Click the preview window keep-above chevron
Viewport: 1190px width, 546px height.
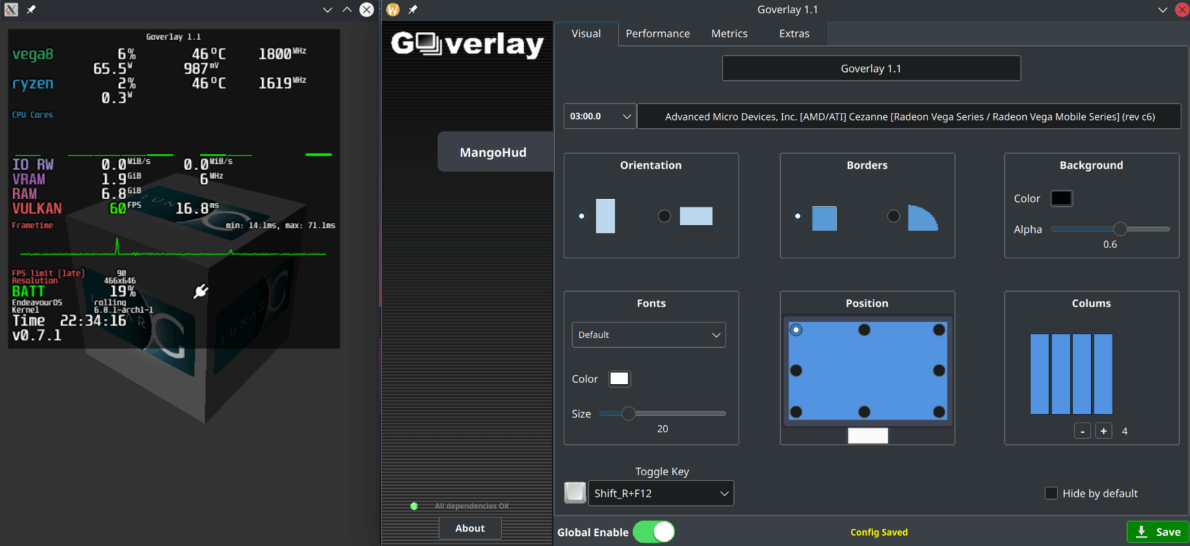[347, 10]
